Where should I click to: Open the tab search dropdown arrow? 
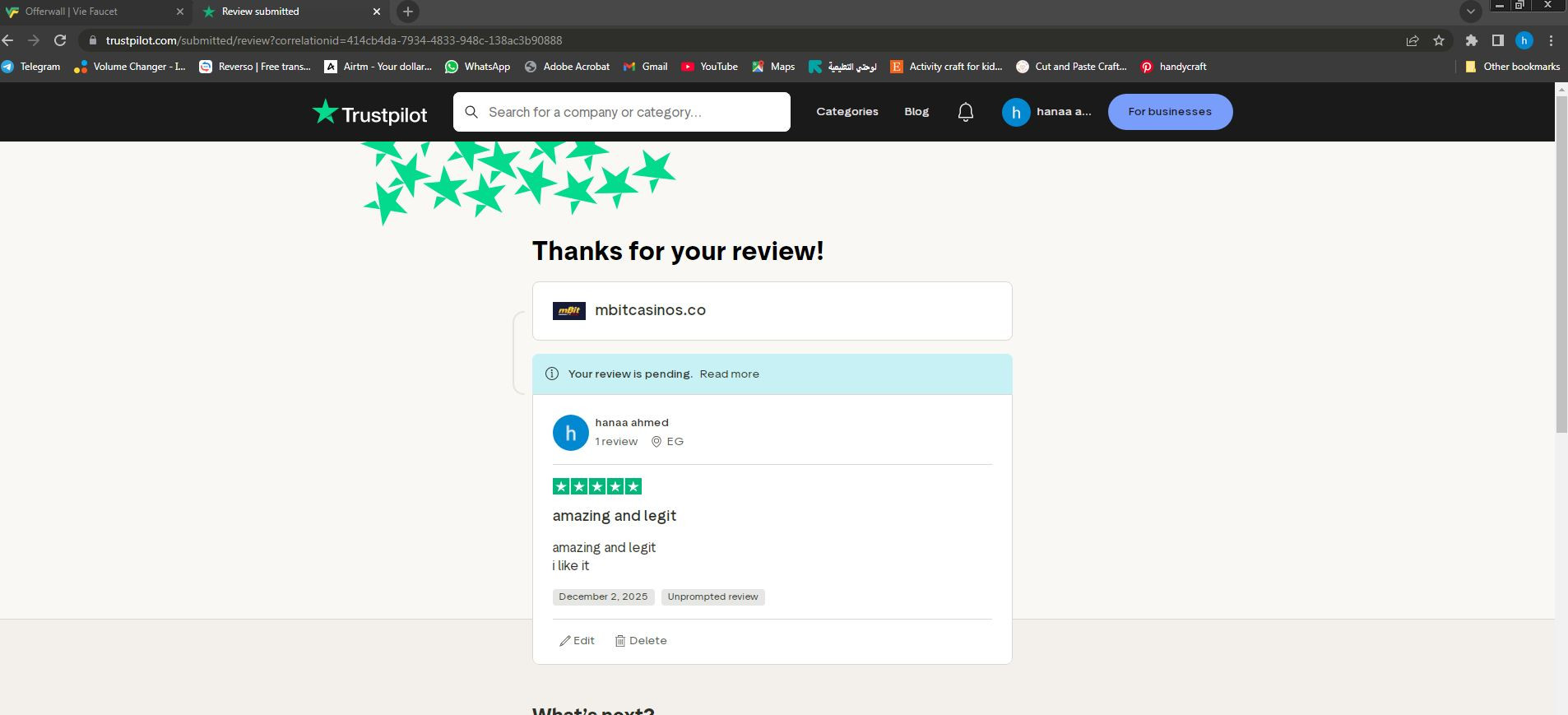(x=1470, y=12)
